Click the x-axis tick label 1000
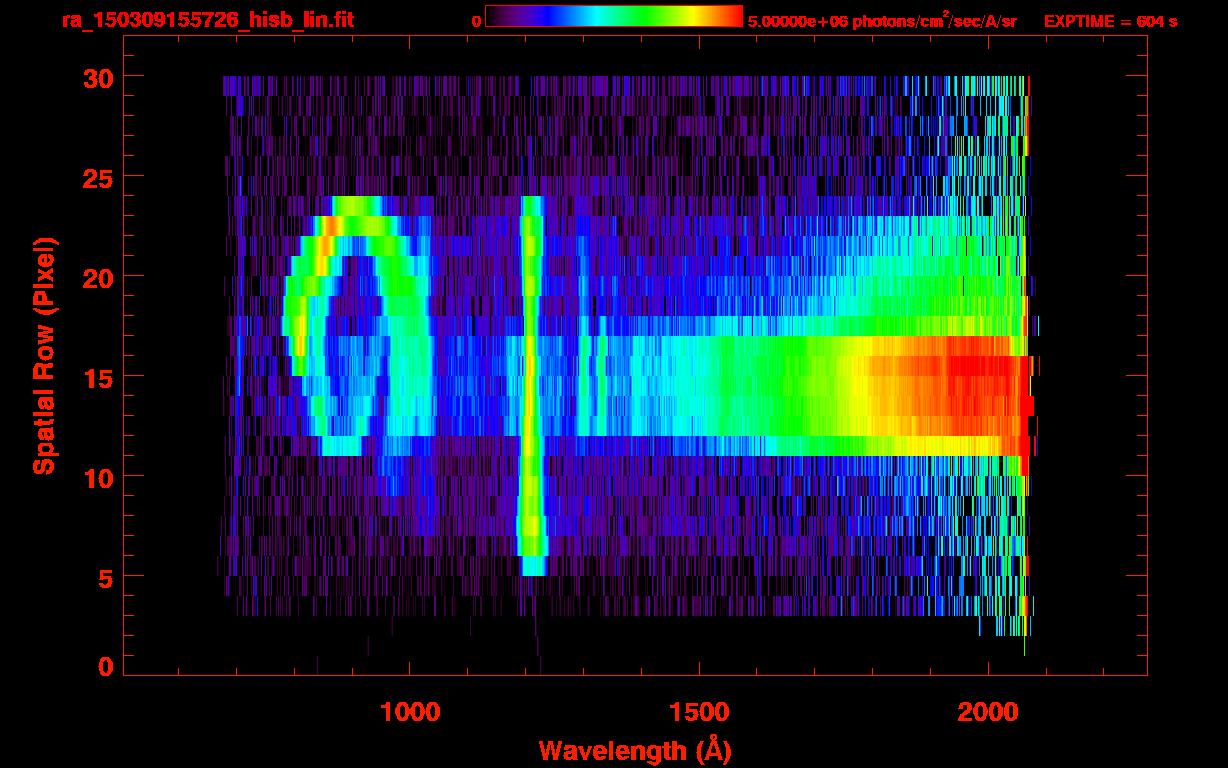Image resolution: width=1228 pixels, height=768 pixels. [x=410, y=712]
